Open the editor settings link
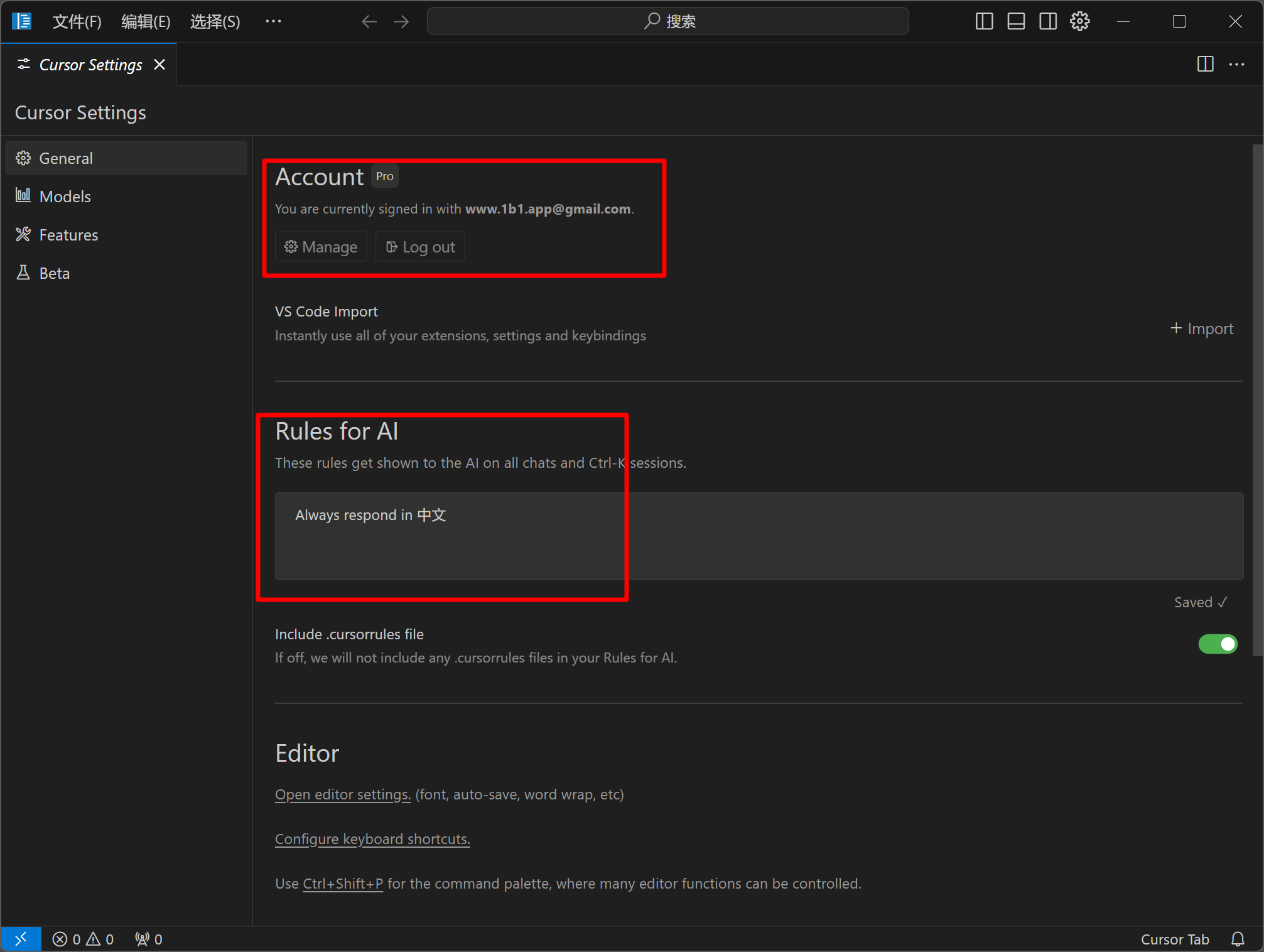Image resolution: width=1264 pixels, height=952 pixels. click(x=343, y=794)
